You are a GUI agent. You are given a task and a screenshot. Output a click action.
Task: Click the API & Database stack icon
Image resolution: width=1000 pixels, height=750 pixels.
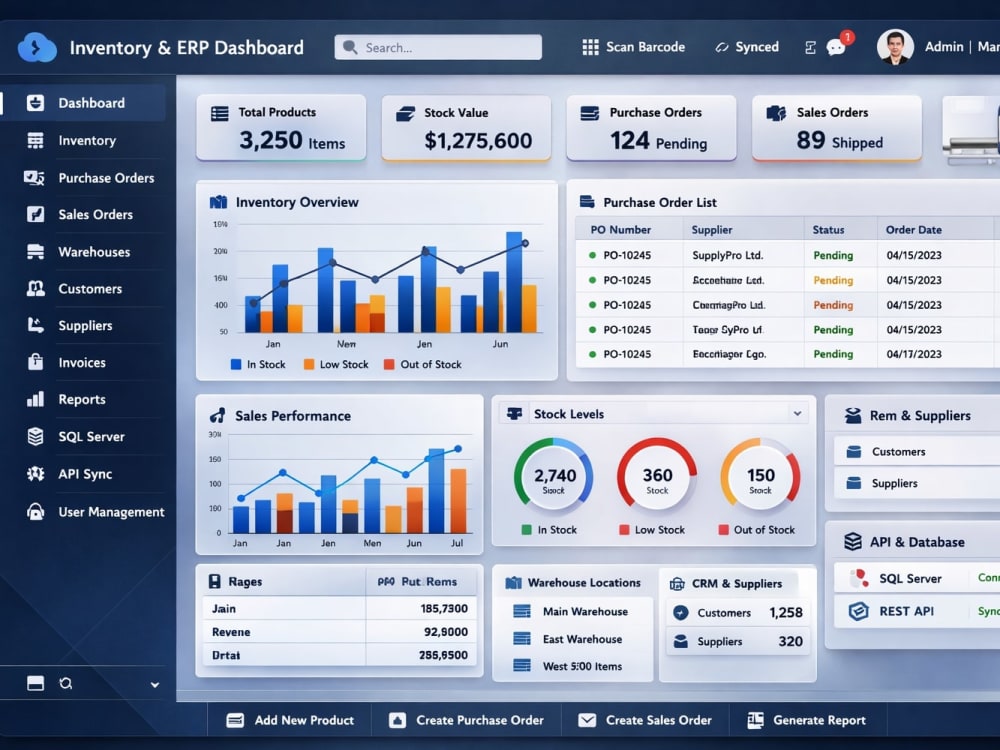click(x=853, y=542)
